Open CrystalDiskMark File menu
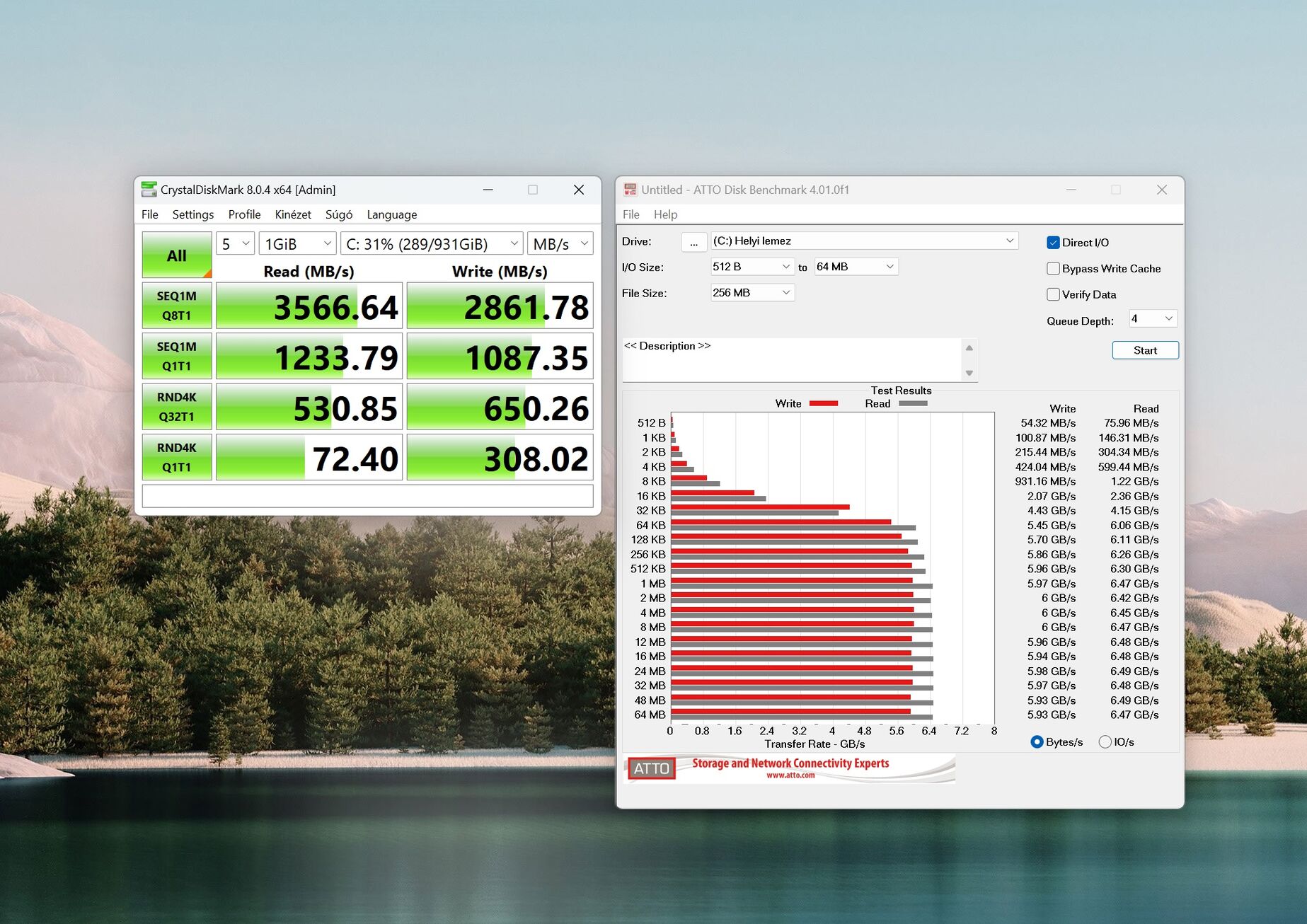1307x924 pixels. click(150, 214)
